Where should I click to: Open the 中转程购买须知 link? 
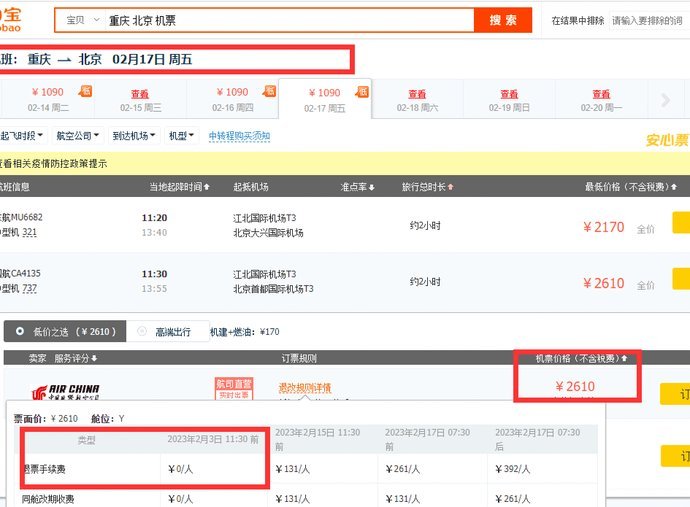click(239, 136)
